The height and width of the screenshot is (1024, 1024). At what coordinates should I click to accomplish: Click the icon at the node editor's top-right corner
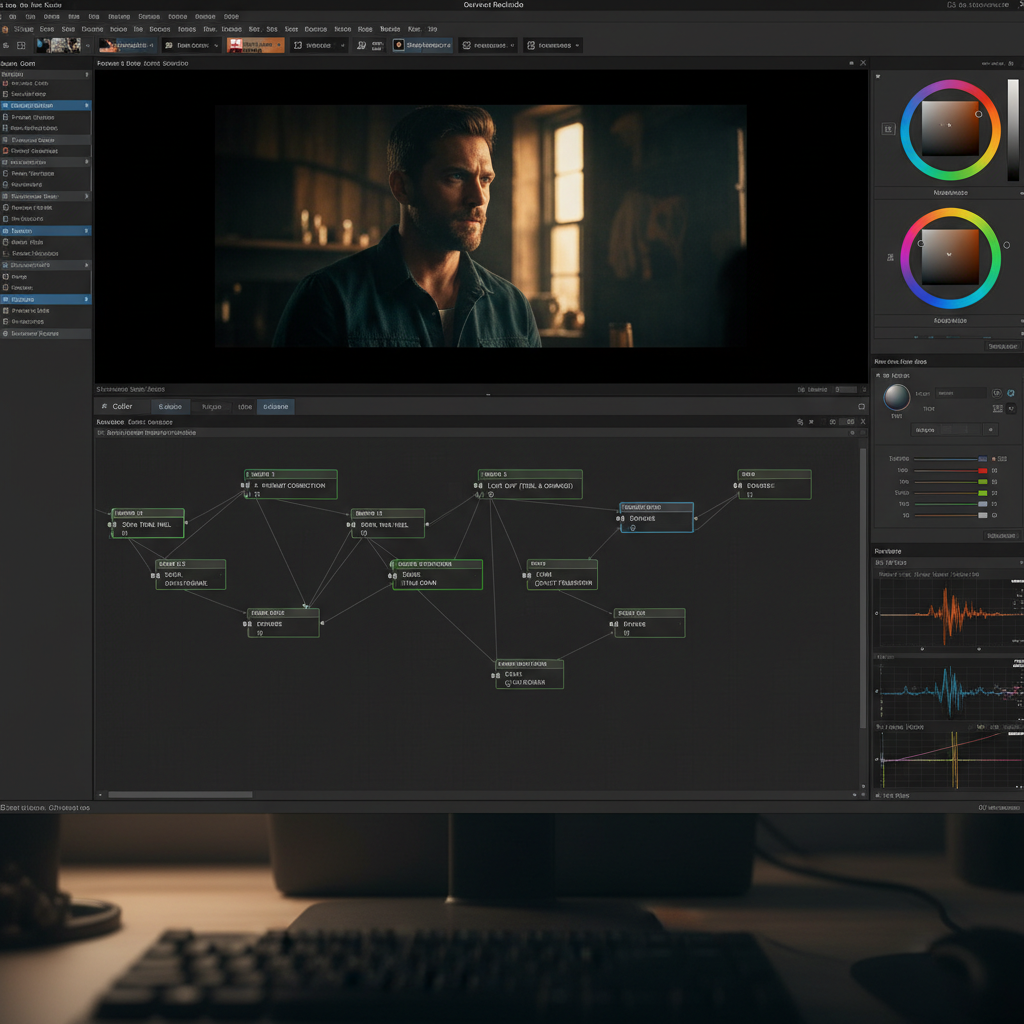(x=861, y=407)
